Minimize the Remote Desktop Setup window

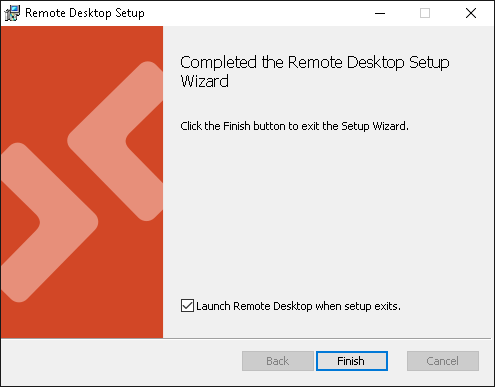(380, 13)
